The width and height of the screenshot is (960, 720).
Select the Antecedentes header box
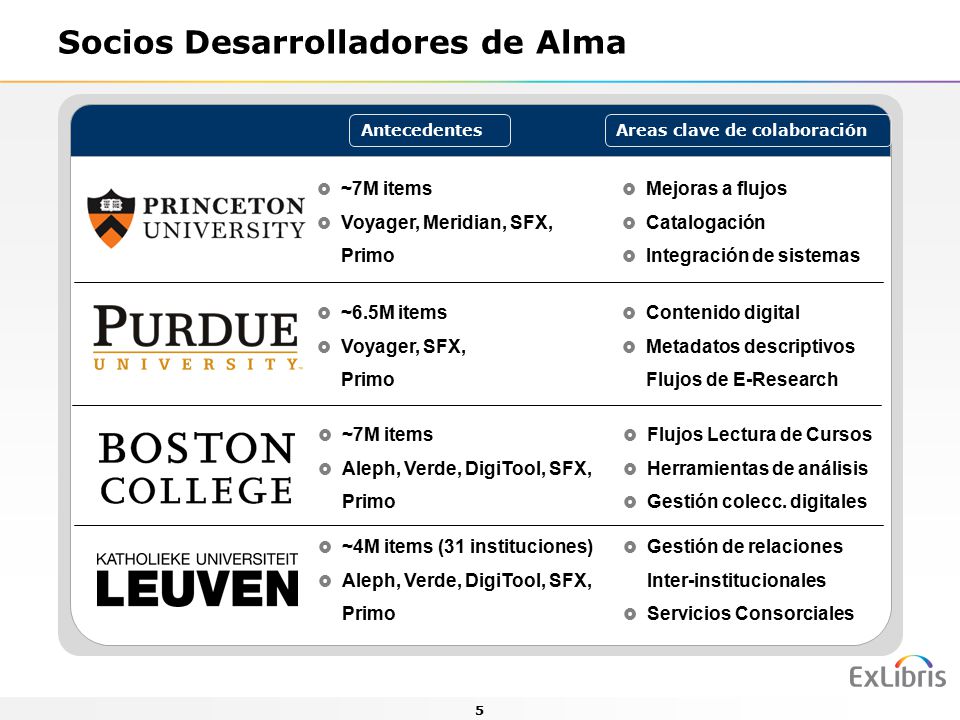(x=430, y=130)
